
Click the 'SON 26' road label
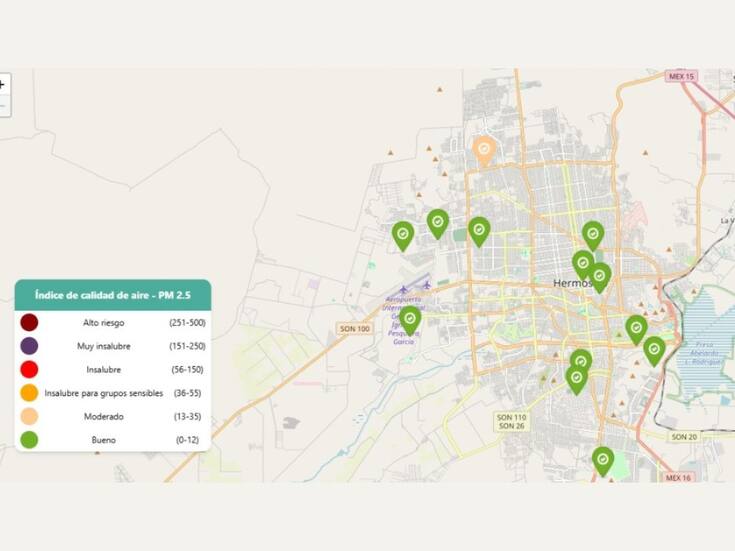pos(511,426)
